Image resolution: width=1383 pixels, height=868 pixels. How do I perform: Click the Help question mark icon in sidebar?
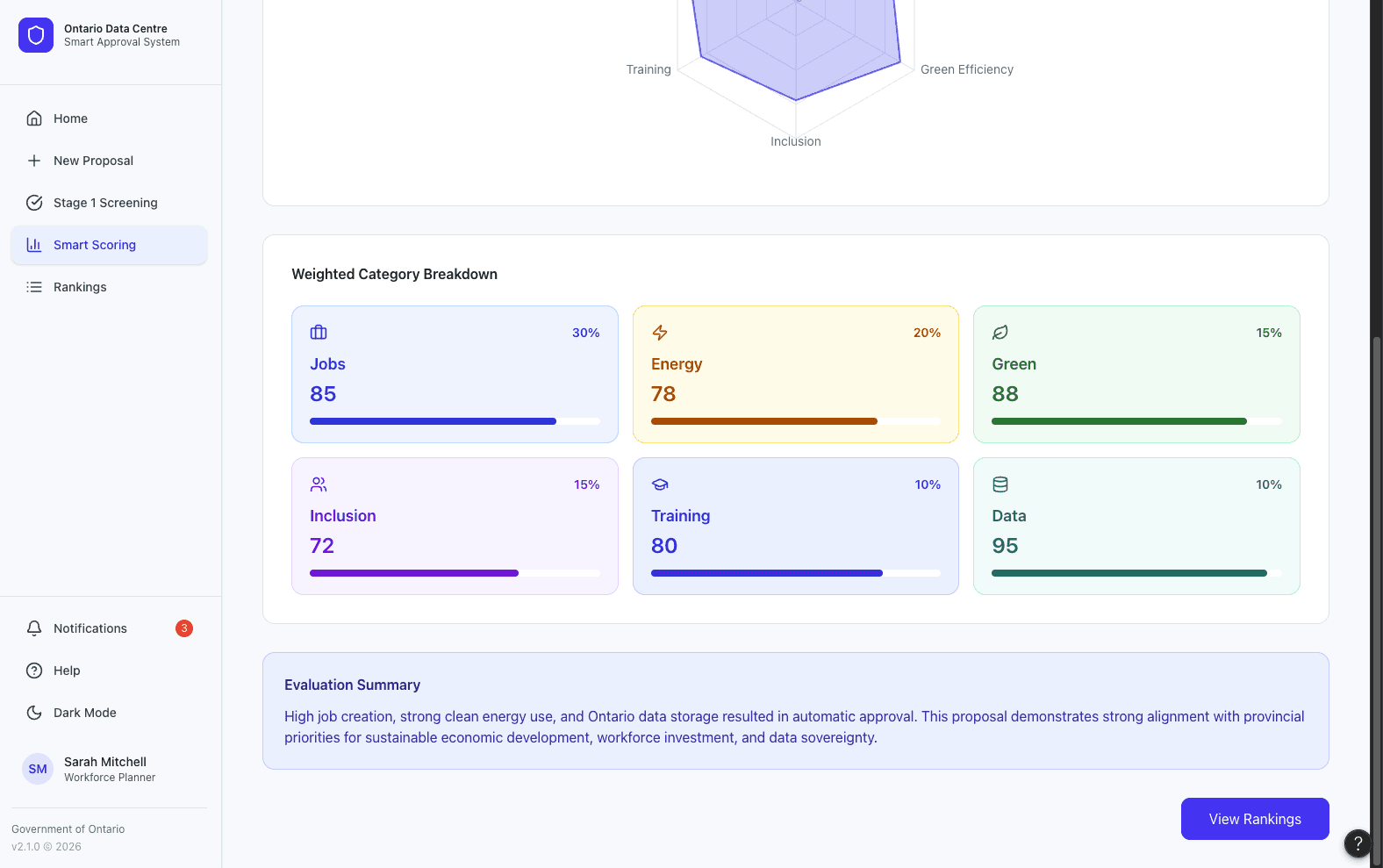tap(34, 671)
